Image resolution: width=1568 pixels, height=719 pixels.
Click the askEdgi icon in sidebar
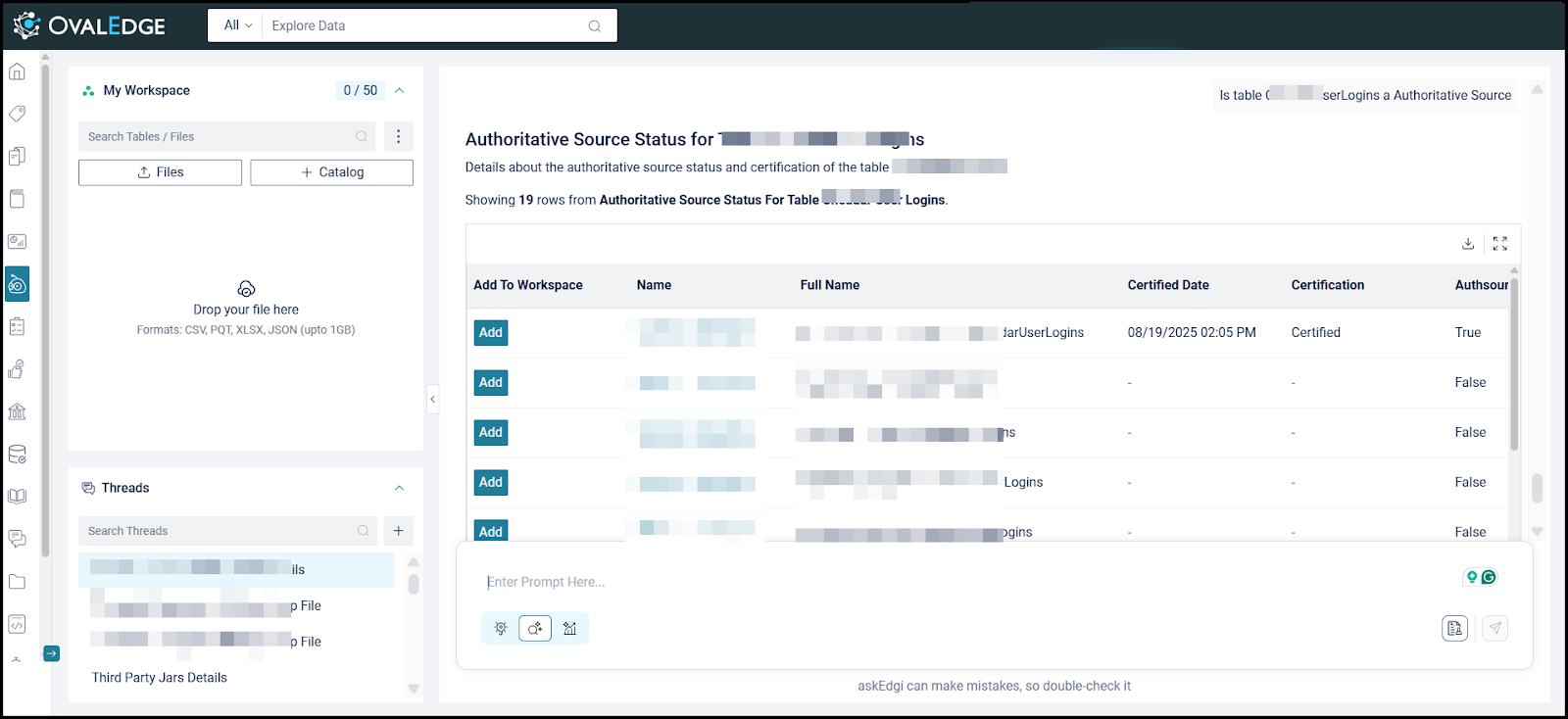tap(17, 284)
